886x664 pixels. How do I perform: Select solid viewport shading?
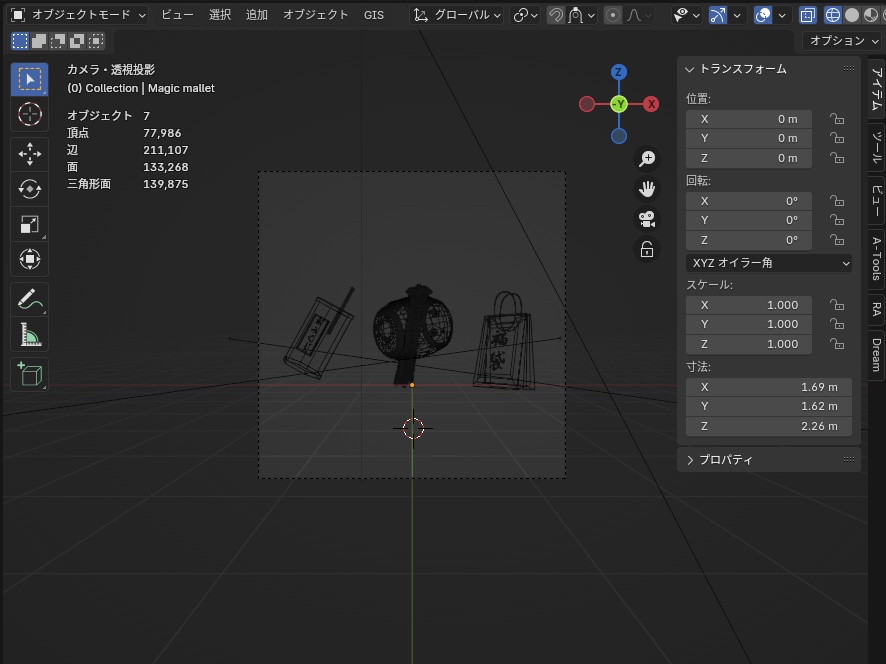pos(852,15)
